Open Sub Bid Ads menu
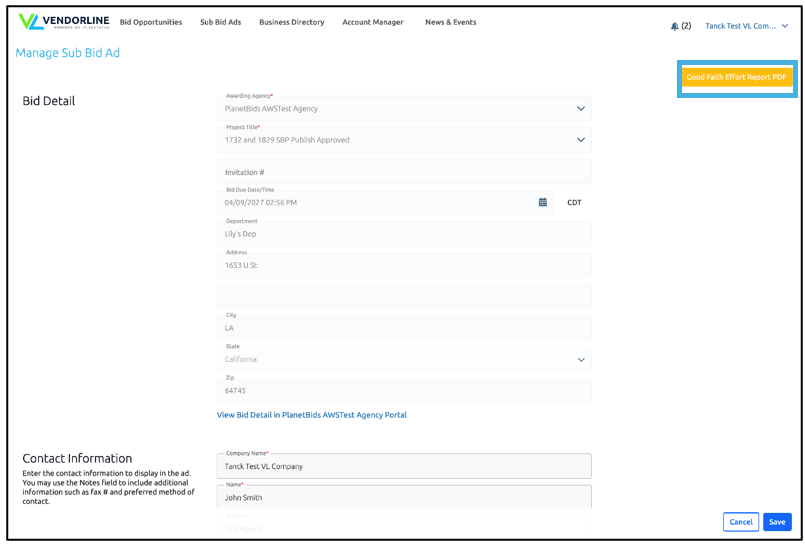The height and width of the screenshot is (547, 805). [x=220, y=22]
